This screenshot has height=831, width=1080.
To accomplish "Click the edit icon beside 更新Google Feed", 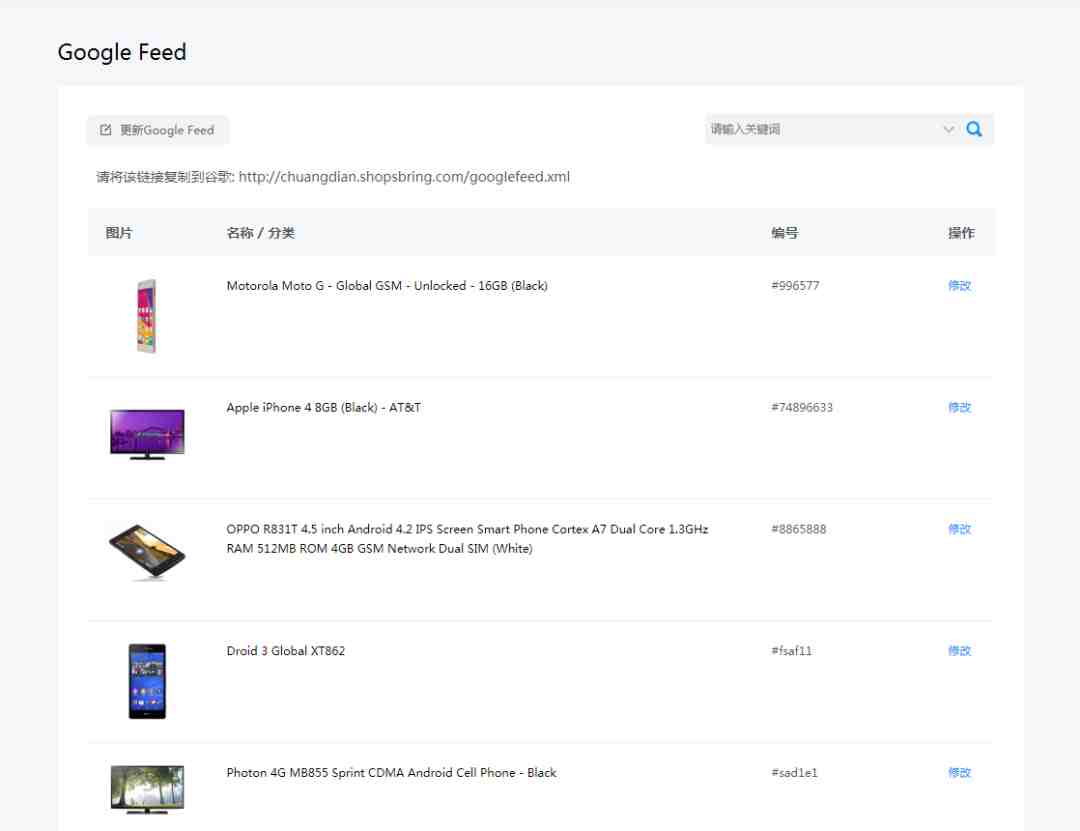I will (x=105, y=130).
